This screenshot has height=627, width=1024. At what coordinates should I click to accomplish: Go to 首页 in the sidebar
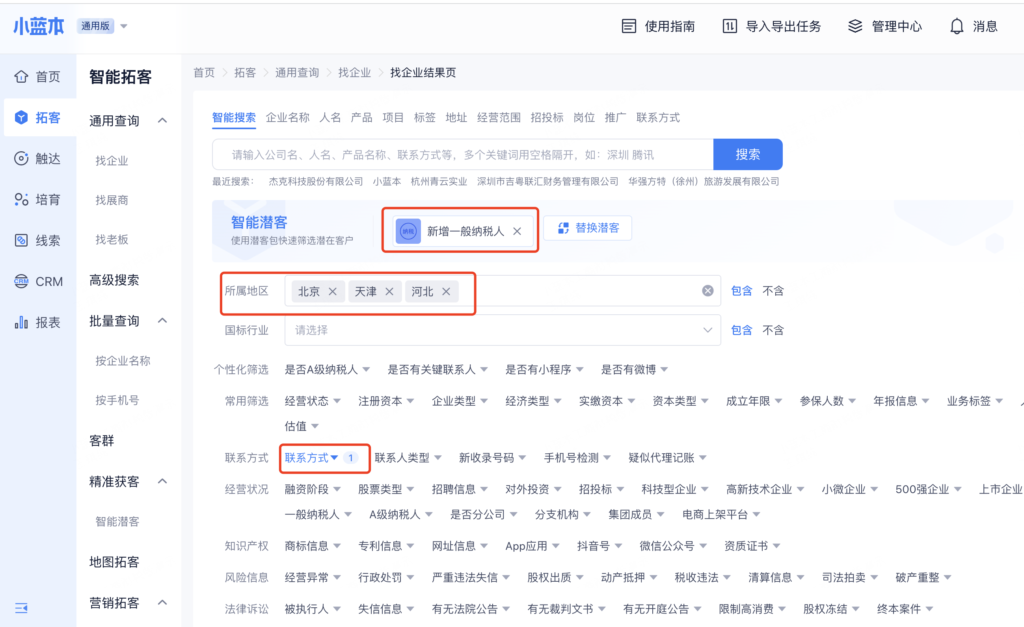37,77
